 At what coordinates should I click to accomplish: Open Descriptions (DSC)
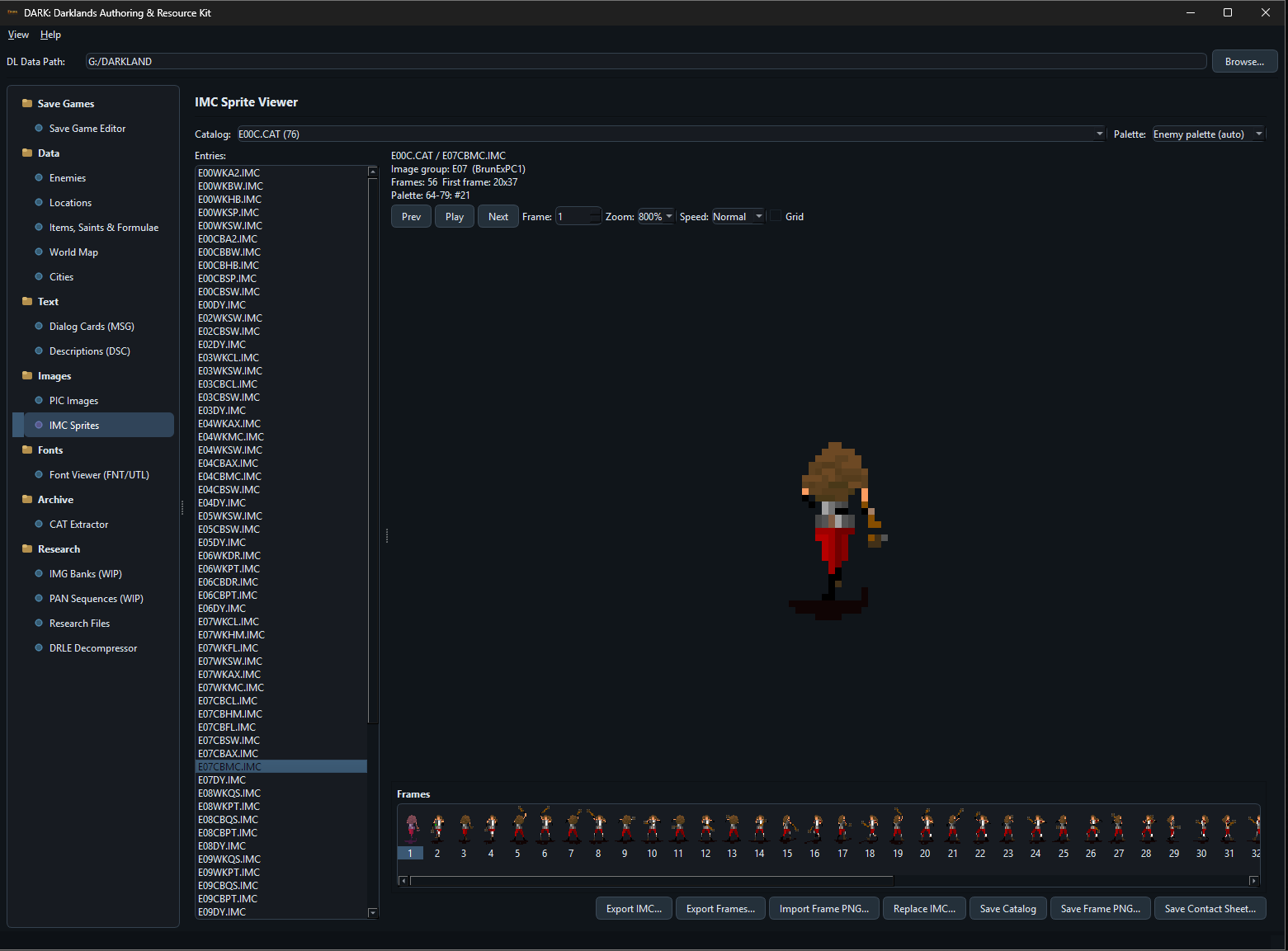(90, 351)
